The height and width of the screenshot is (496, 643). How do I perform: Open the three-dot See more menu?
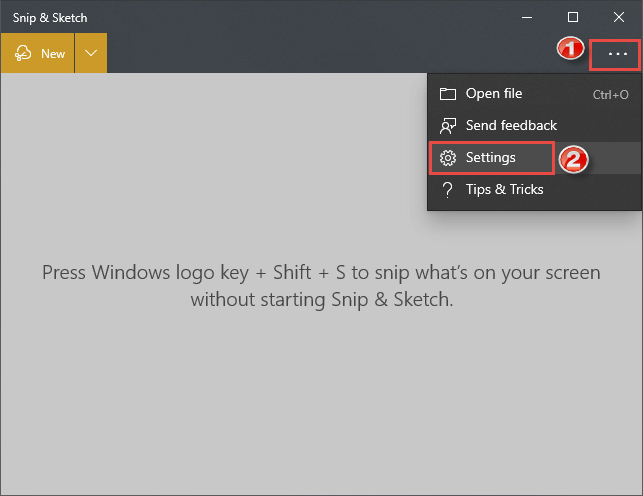pyautogui.click(x=617, y=54)
